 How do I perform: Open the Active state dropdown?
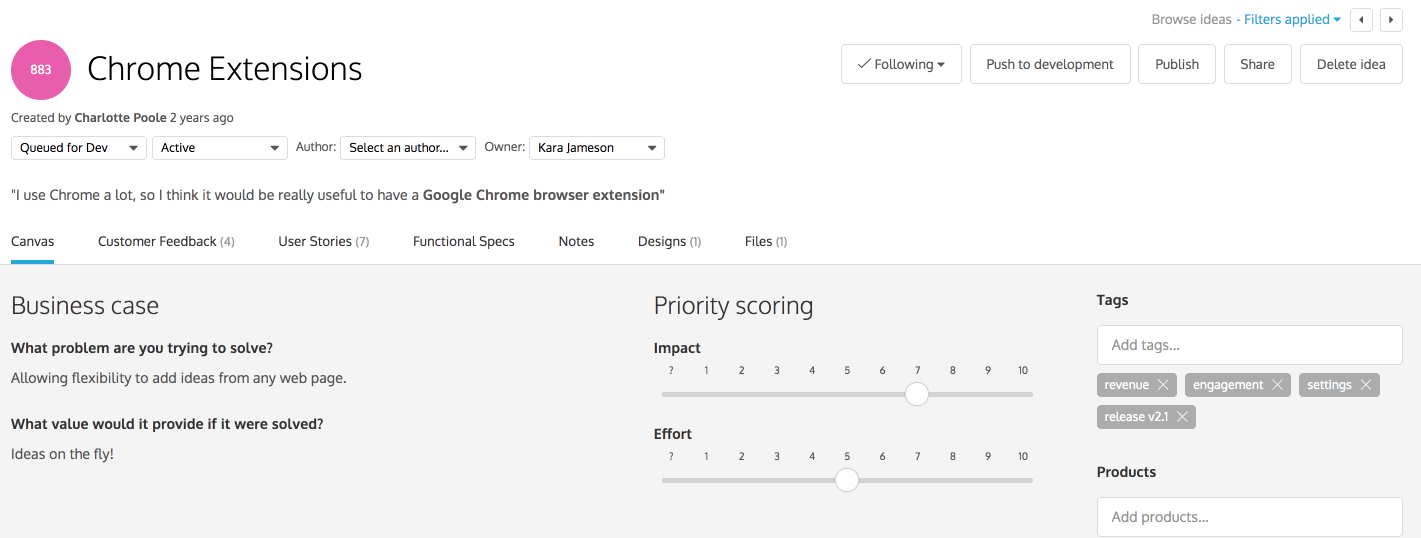220,148
